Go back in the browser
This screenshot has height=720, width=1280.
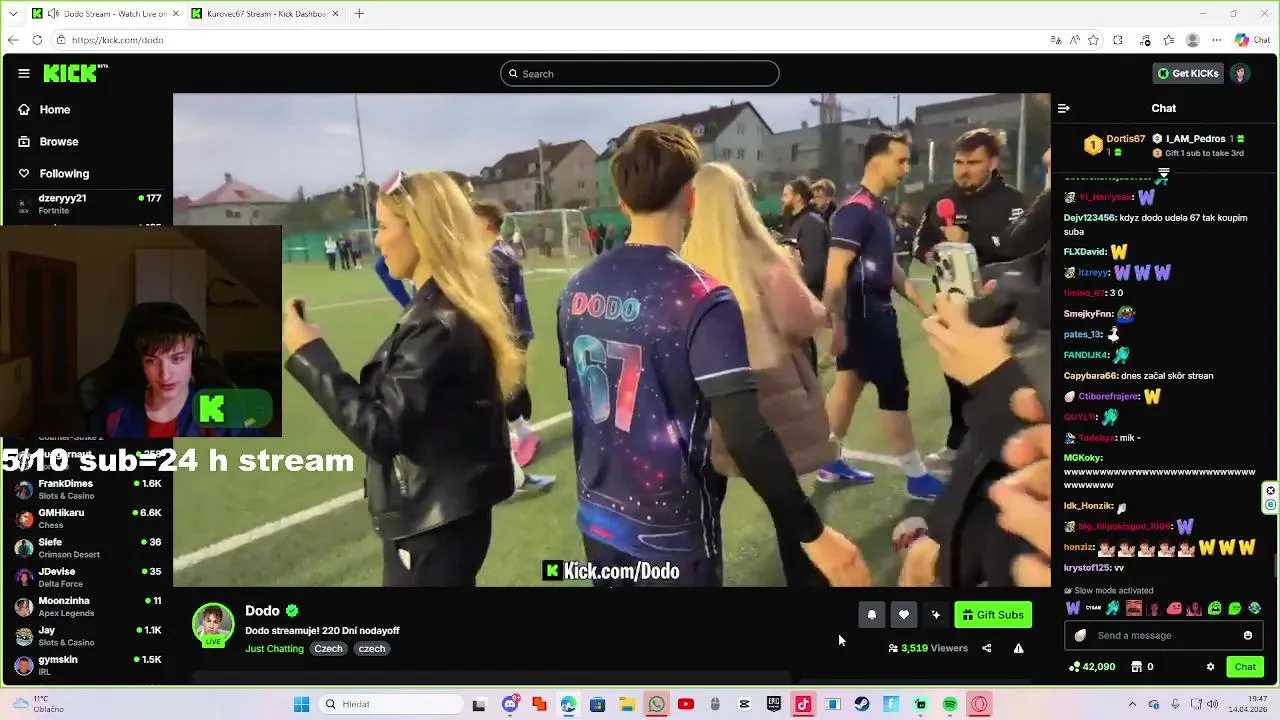(x=12, y=40)
